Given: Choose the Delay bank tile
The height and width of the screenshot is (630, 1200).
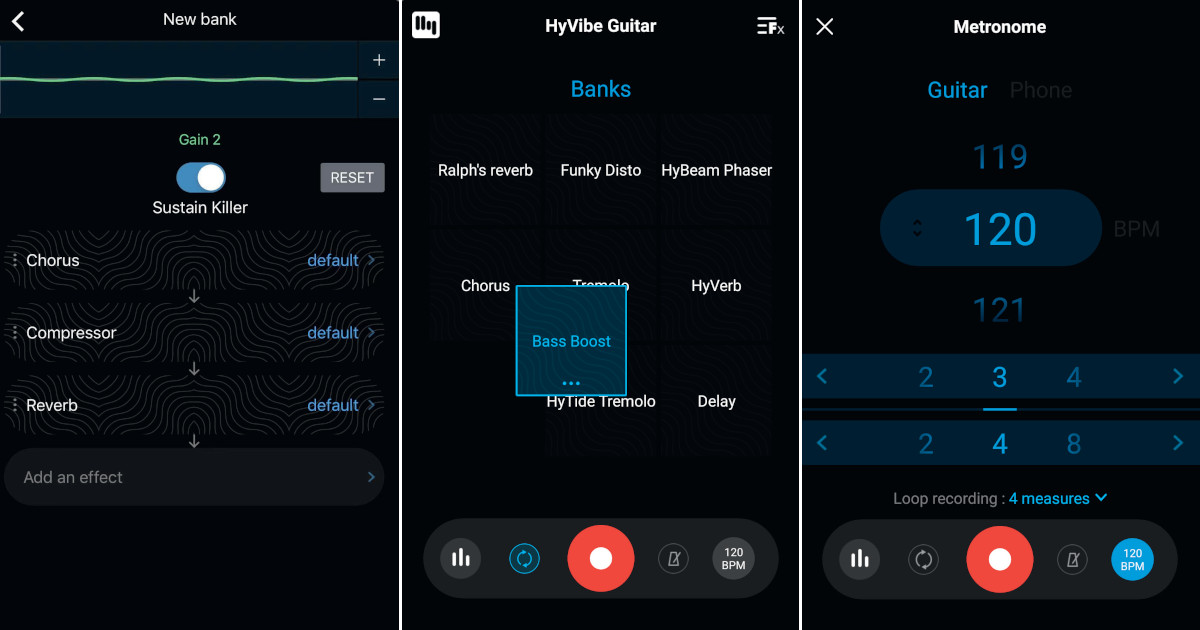Looking at the screenshot, I should tap(717, 402).
